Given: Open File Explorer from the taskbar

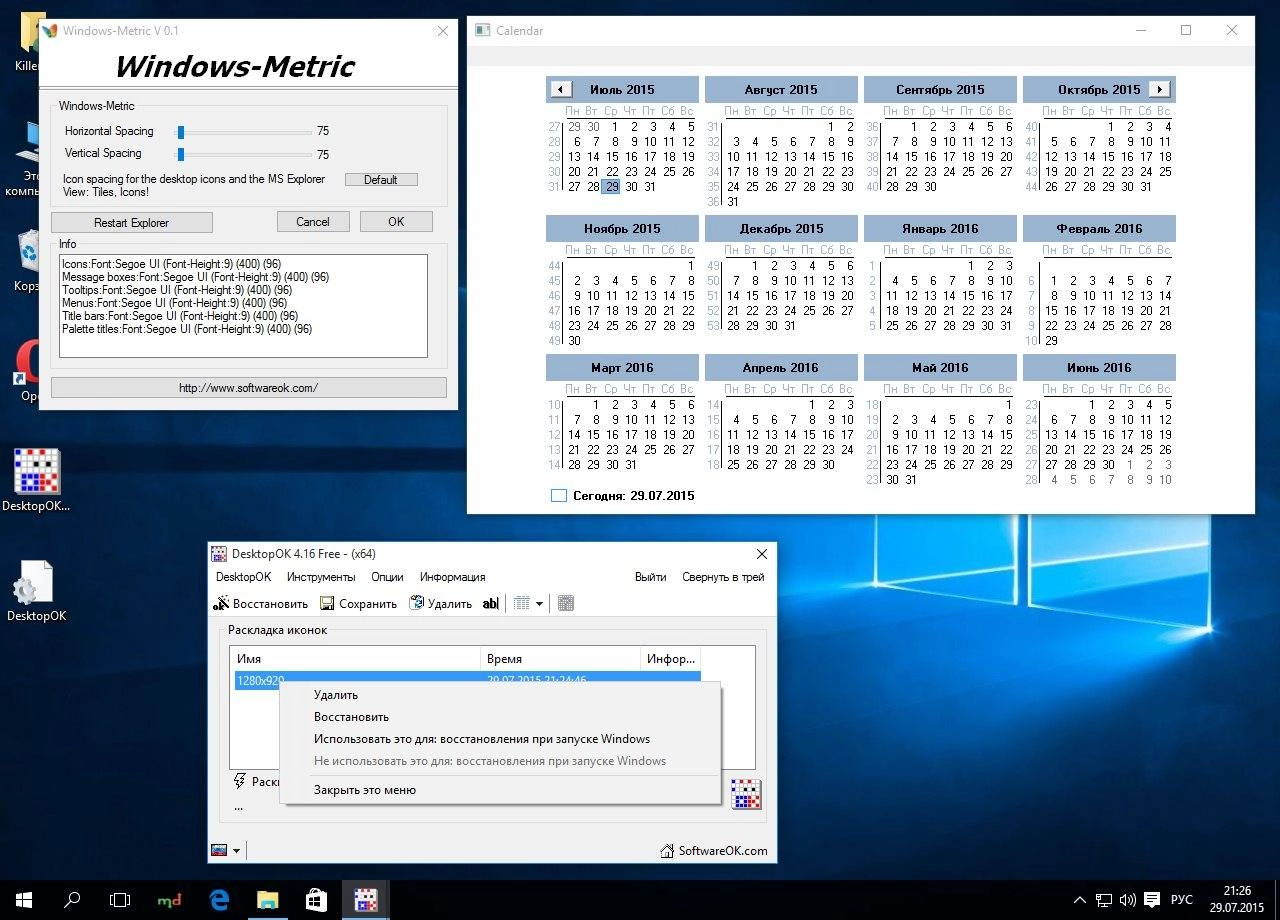Looking at the screenshot, I should [267, 900].
